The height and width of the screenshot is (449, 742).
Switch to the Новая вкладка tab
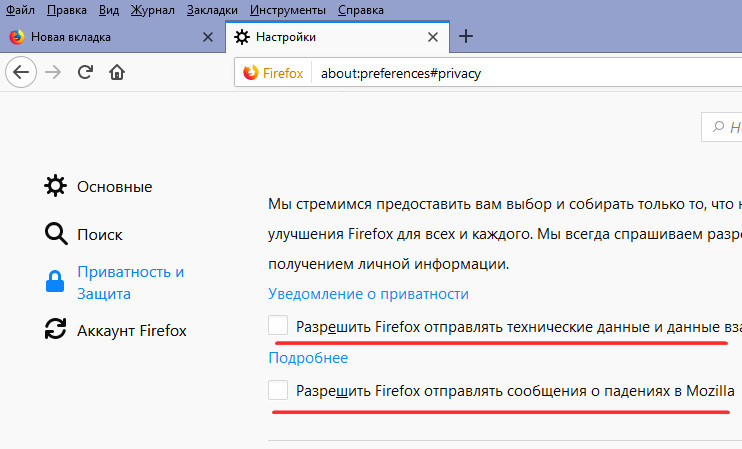pos(112,37)
